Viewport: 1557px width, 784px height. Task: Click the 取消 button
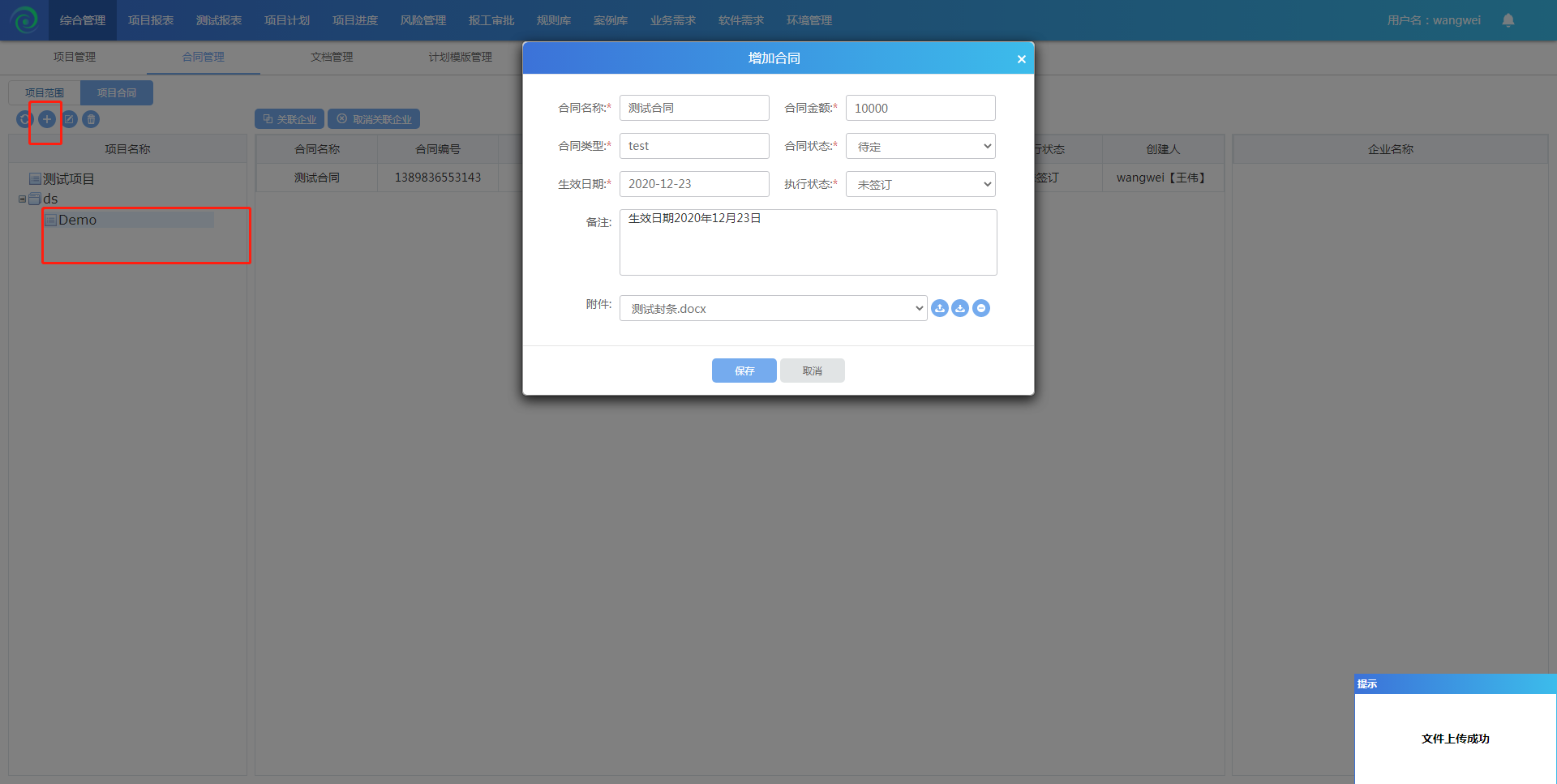(812, 371)
